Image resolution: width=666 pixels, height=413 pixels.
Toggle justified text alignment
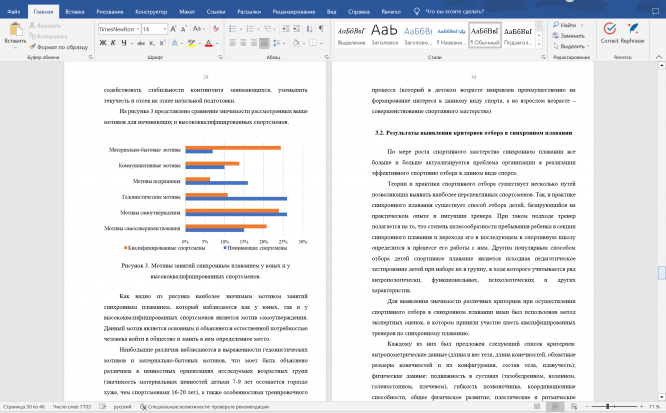coord(264,43)
